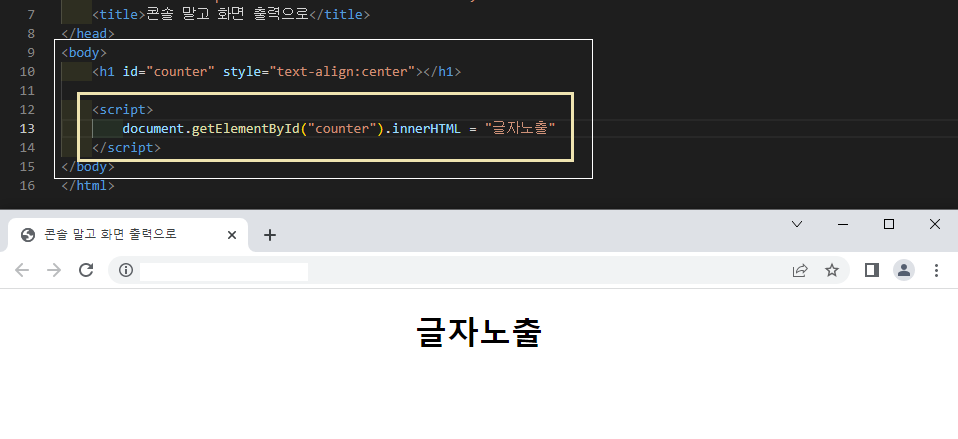The width and height of the screenshot is (958, 439).
Task: Select the 콘솔 말고 화면 출력으로 tab
Action: 127,235
